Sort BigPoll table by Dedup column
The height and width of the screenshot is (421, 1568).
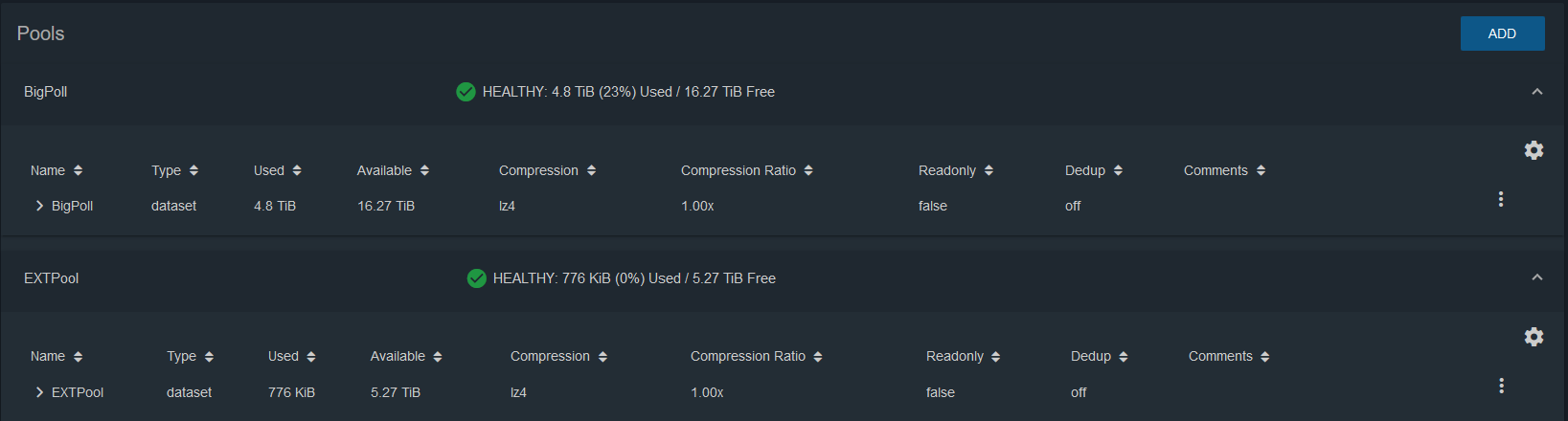(x=1093, y=170)
